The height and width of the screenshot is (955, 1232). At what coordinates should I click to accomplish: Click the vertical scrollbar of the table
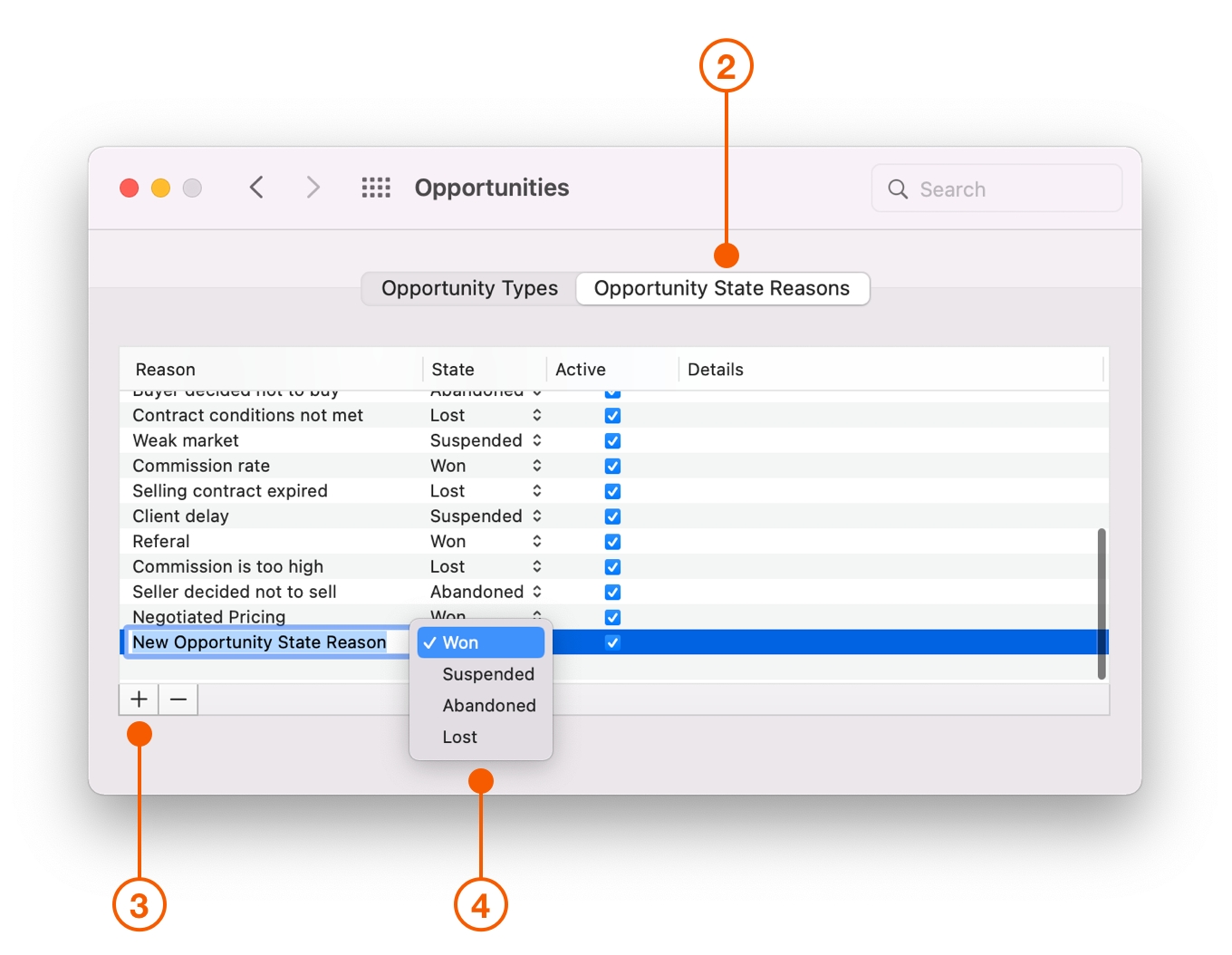pyautogui.click(x=1102, y=603)
